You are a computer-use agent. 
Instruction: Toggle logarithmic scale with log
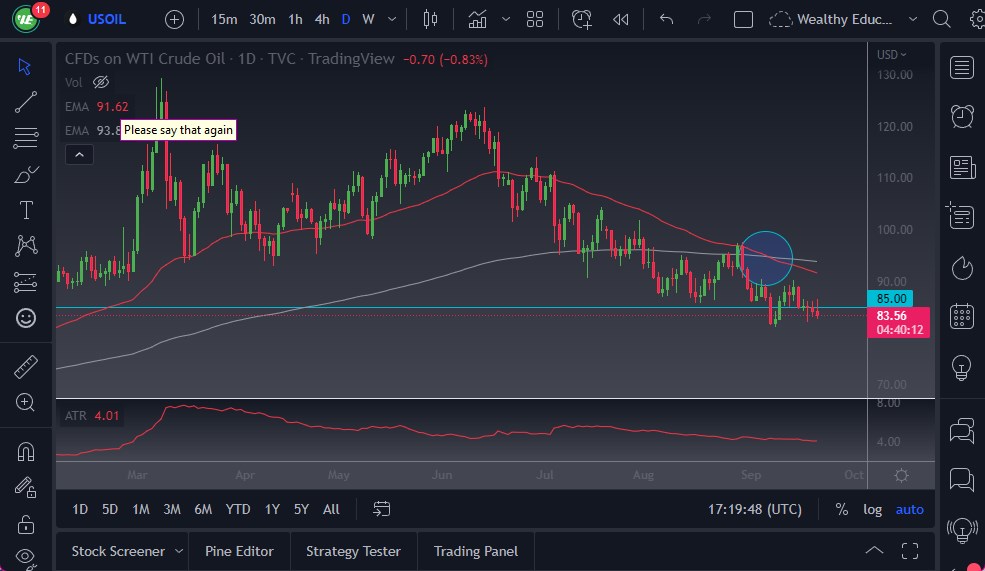pos(873,509)
